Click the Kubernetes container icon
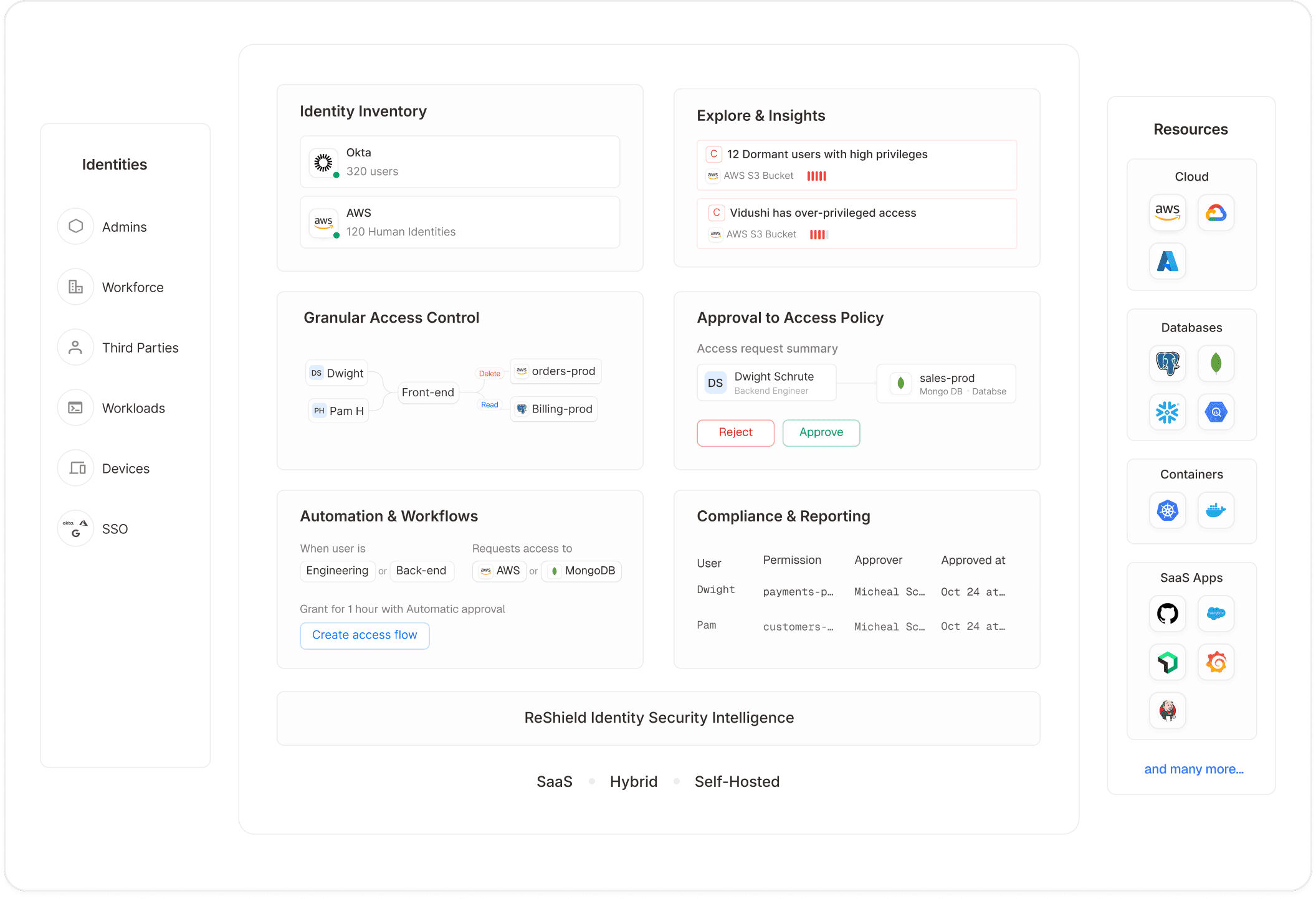The image size is (1316, 899). pos(1167,510)
